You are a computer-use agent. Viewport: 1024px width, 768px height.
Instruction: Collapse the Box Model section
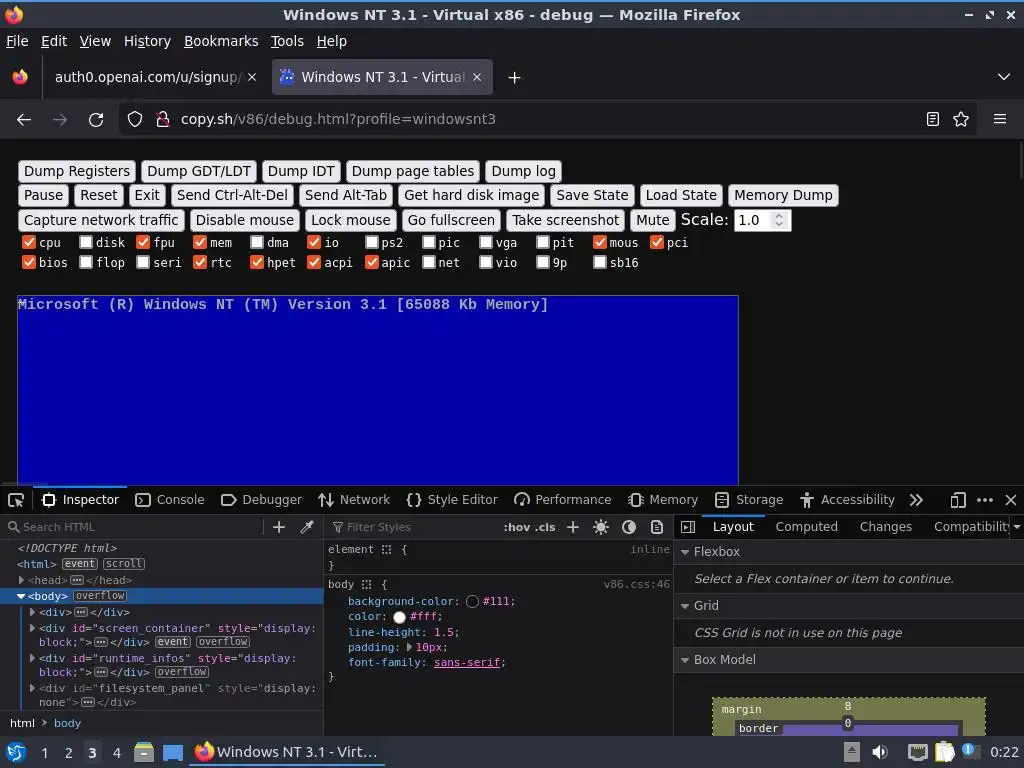coord(685,660)
